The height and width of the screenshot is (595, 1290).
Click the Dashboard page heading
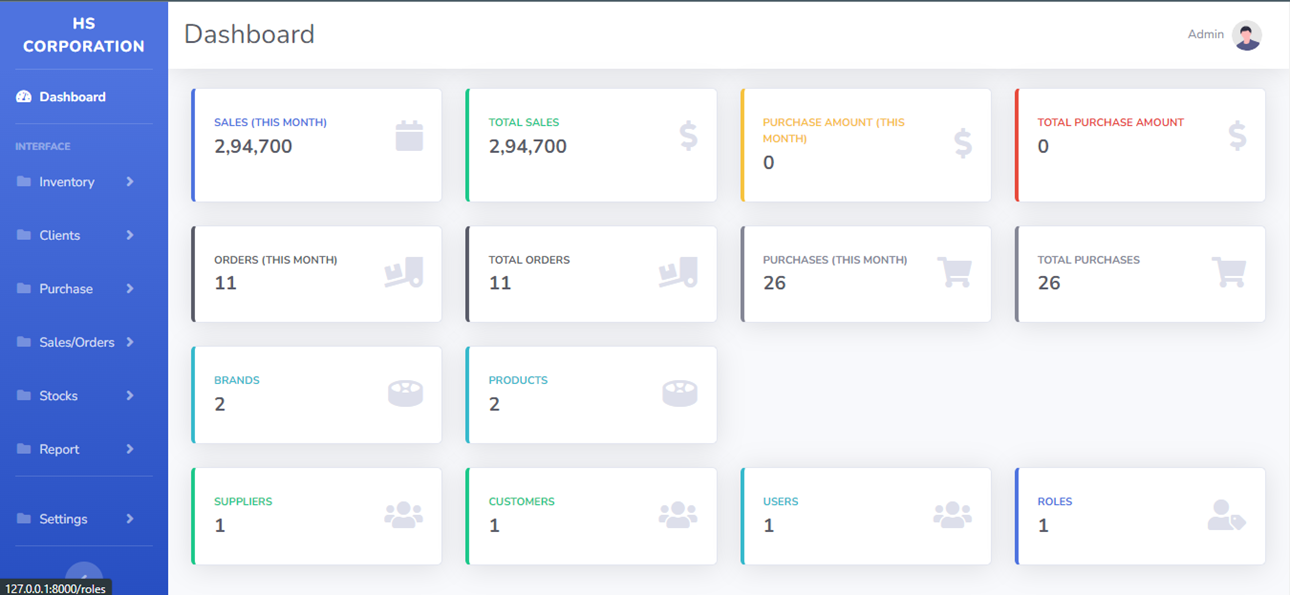(x=250, y=34)
